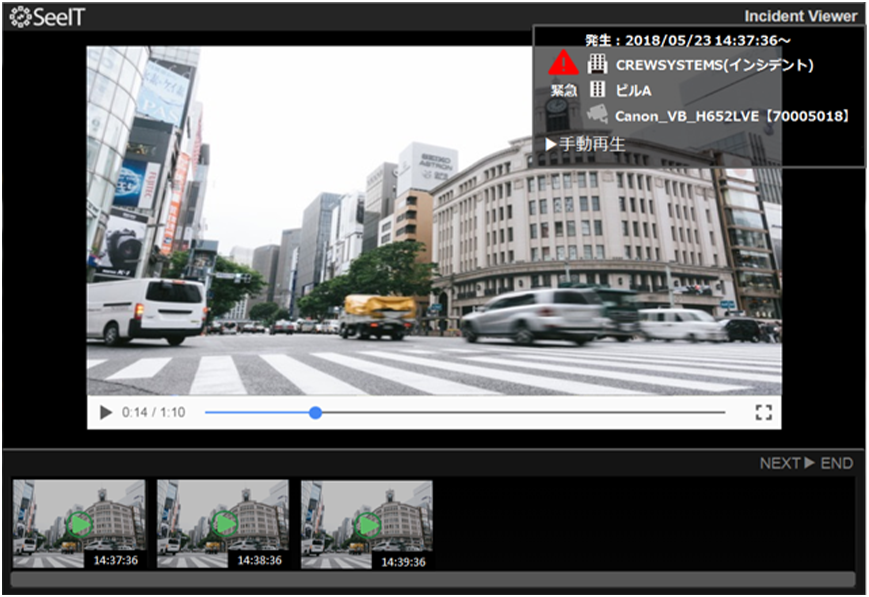869x597 pixels.
Task: Click the 0:14 / 1:10 time display
Action: (x=153, y=412)
